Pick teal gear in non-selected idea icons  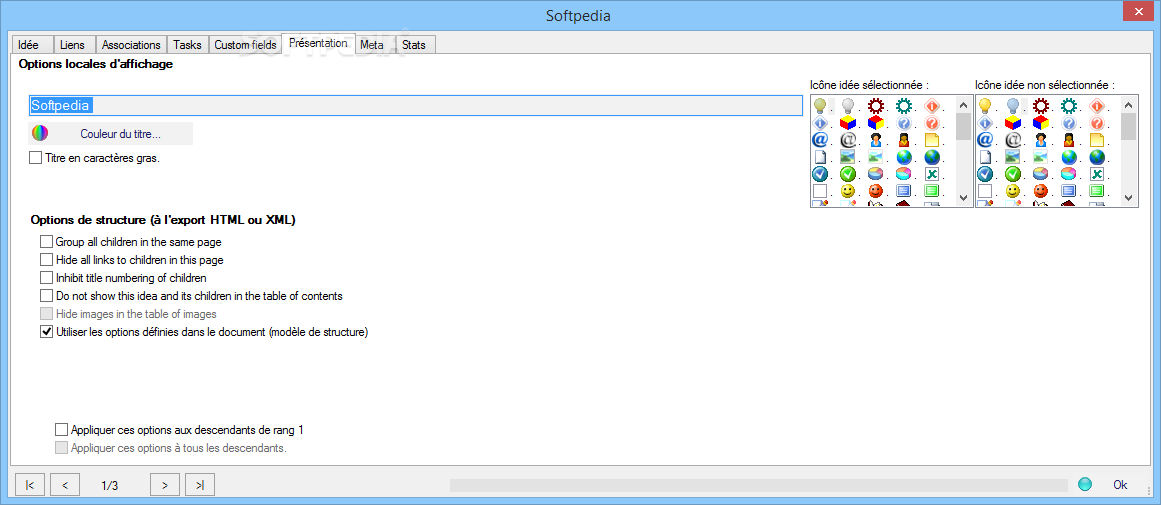(x=1068, y=105)
